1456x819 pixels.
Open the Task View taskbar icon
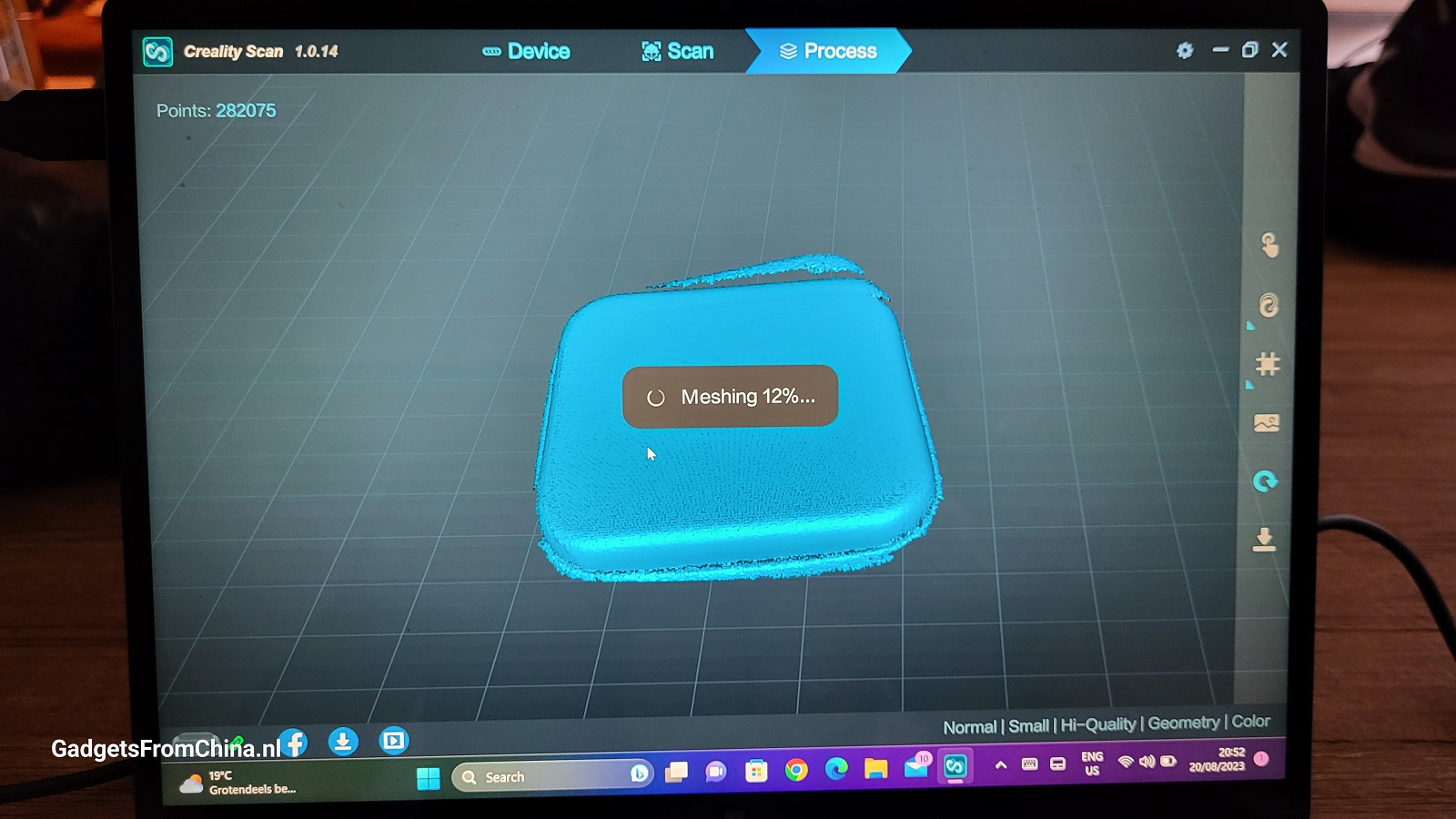click(676, 773)
